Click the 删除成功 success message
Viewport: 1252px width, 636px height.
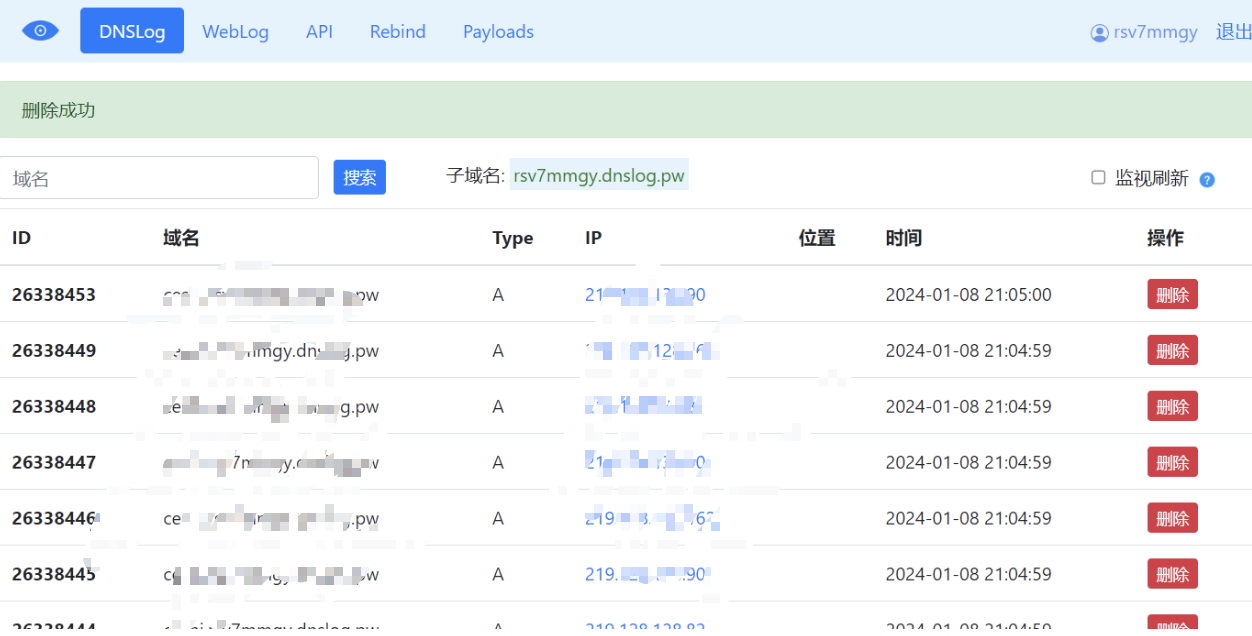point(59,110)
